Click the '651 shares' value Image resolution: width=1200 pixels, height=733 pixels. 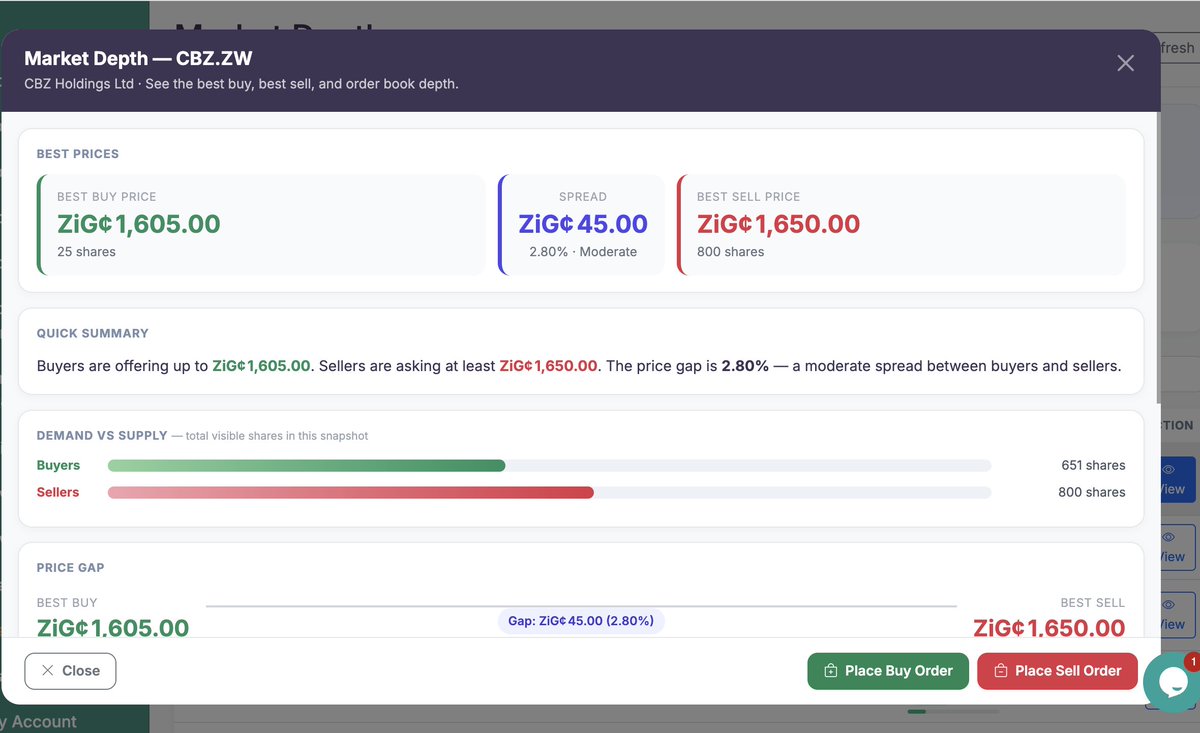(x=1093, y=465)
